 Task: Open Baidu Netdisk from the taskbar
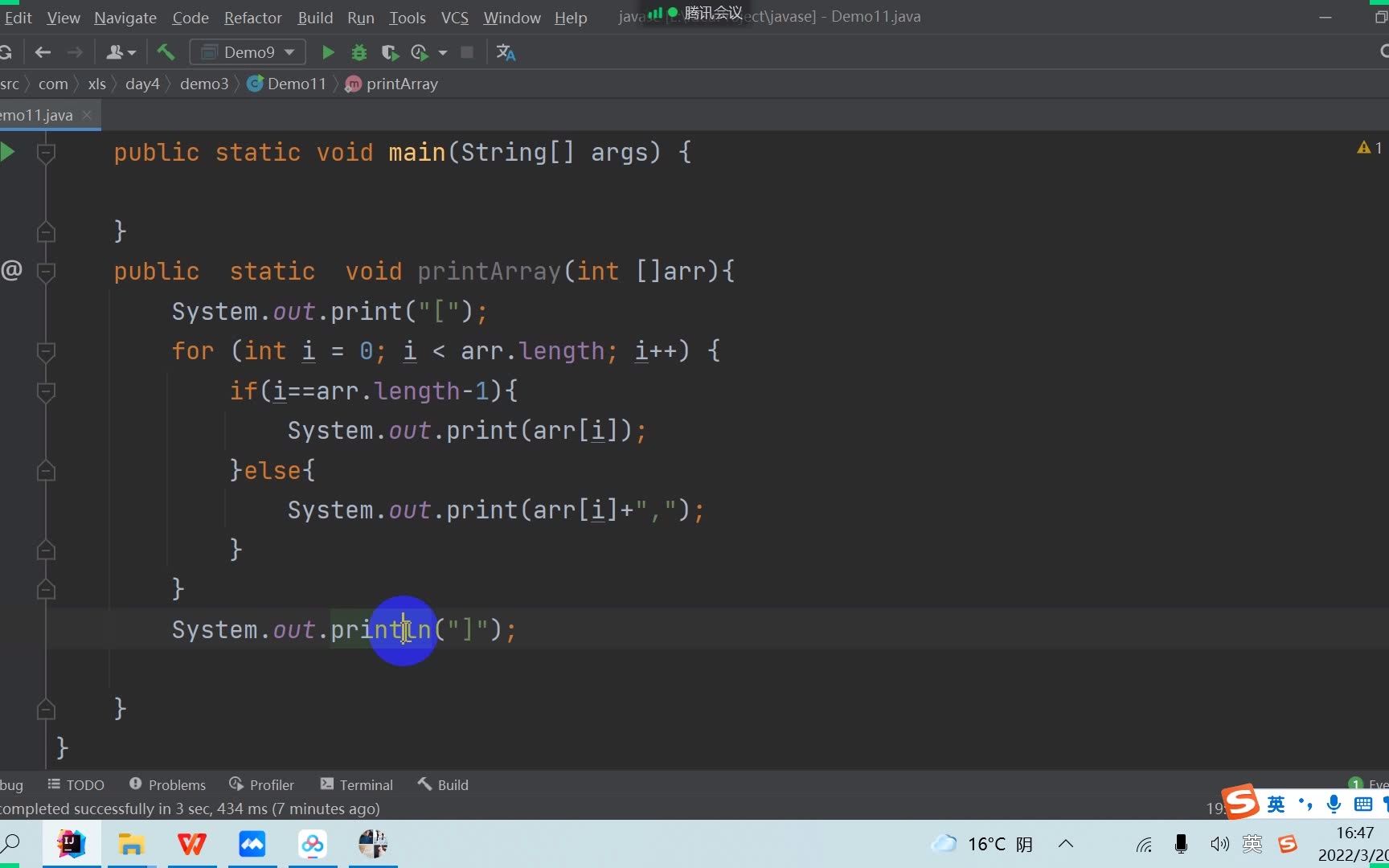point(313,844)
